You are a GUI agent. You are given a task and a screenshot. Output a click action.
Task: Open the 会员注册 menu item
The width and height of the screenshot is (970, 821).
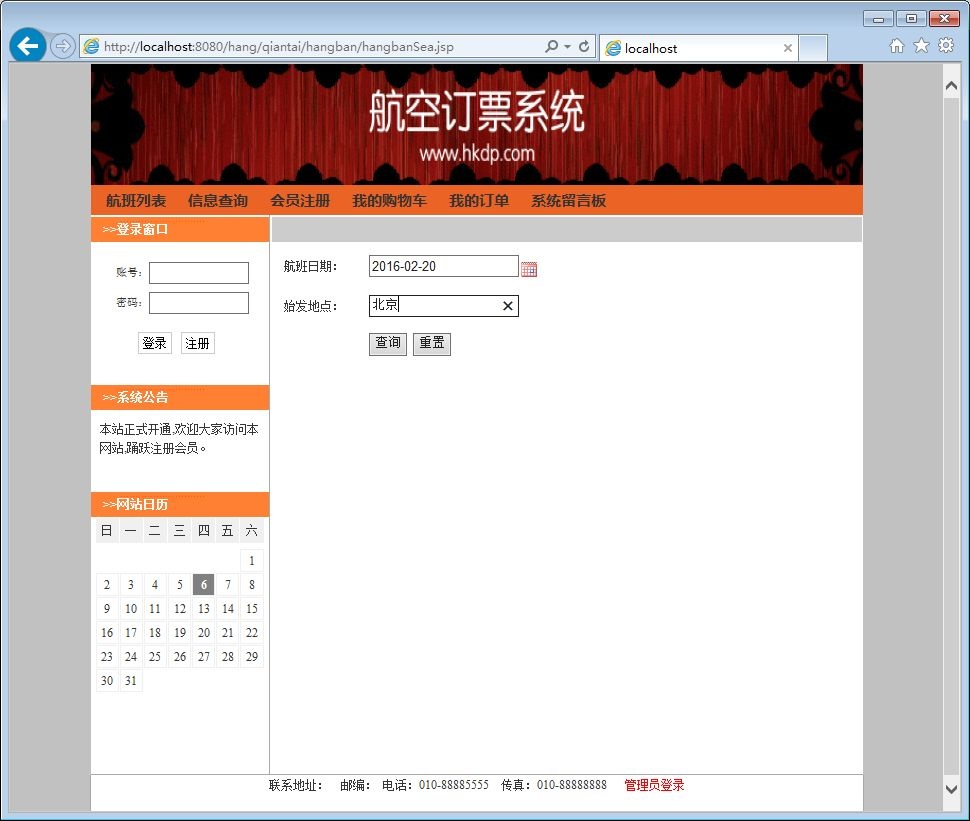tap(300, 200)
